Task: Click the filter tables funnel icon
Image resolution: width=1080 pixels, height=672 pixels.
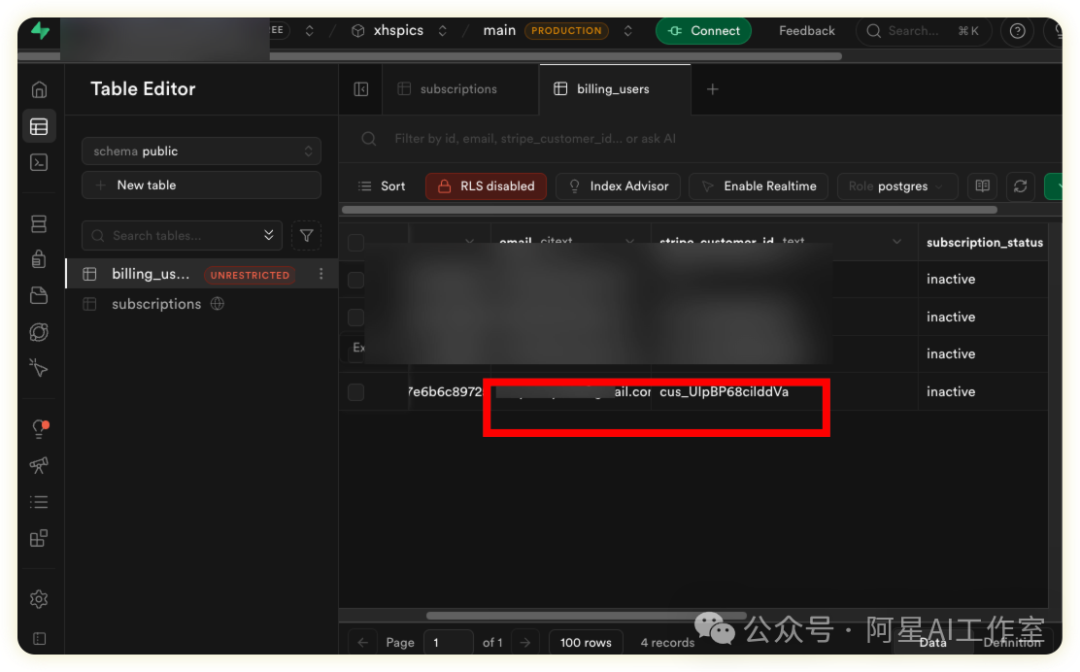Action: click(x=306, y=236)
